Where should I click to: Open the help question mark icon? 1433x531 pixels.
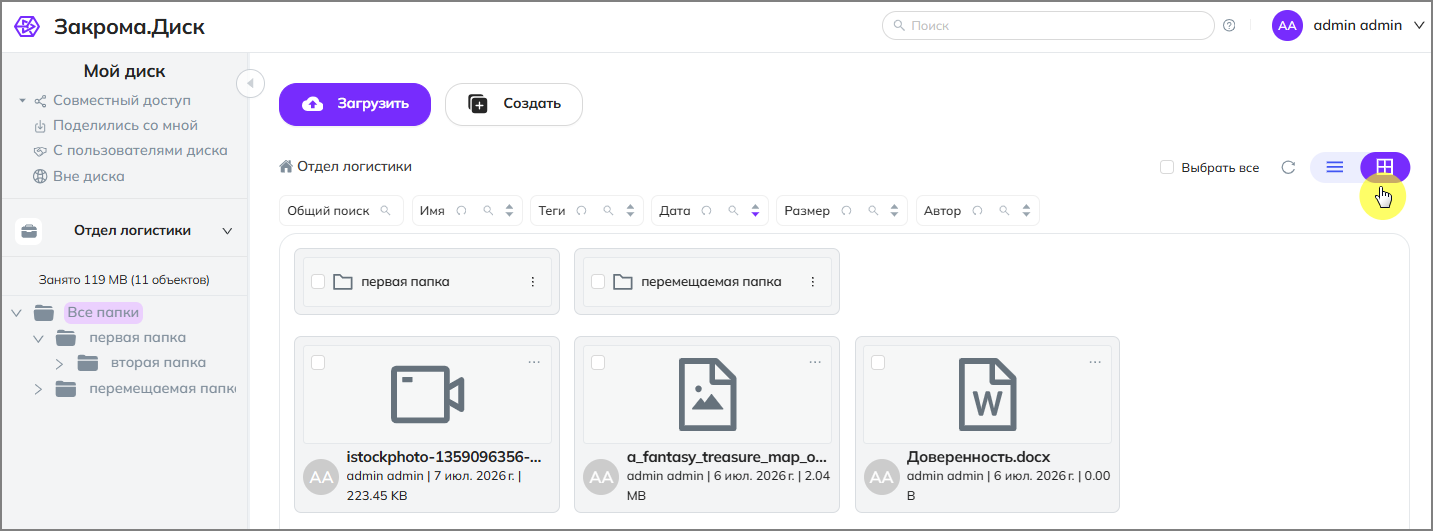point(1229,25)
